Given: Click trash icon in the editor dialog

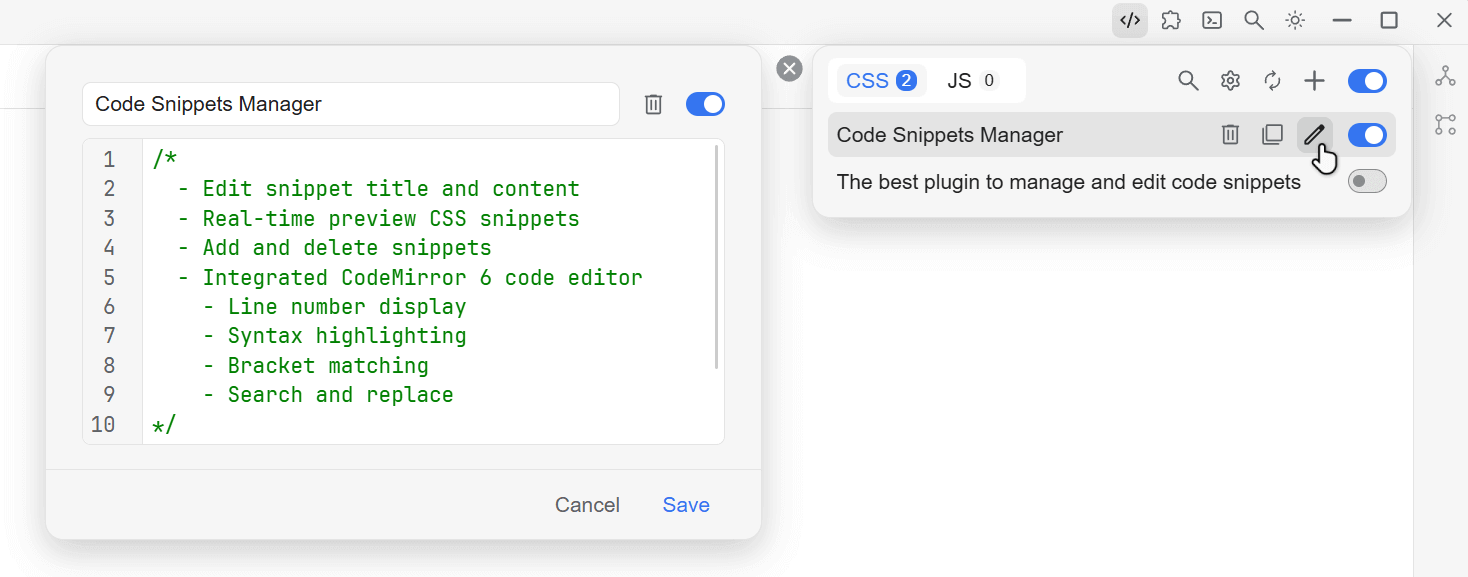Looking at the screenshot, I should pos(653,104).
